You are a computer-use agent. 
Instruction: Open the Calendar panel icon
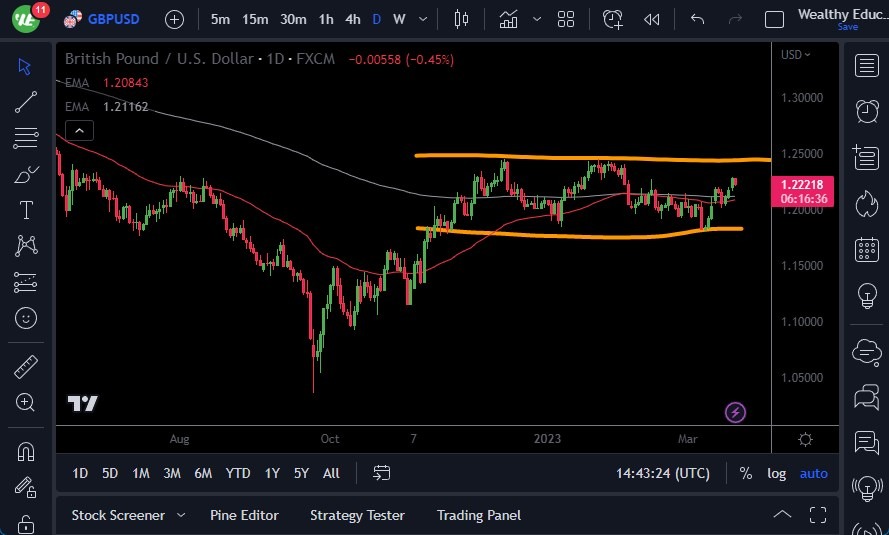point(866,250)
